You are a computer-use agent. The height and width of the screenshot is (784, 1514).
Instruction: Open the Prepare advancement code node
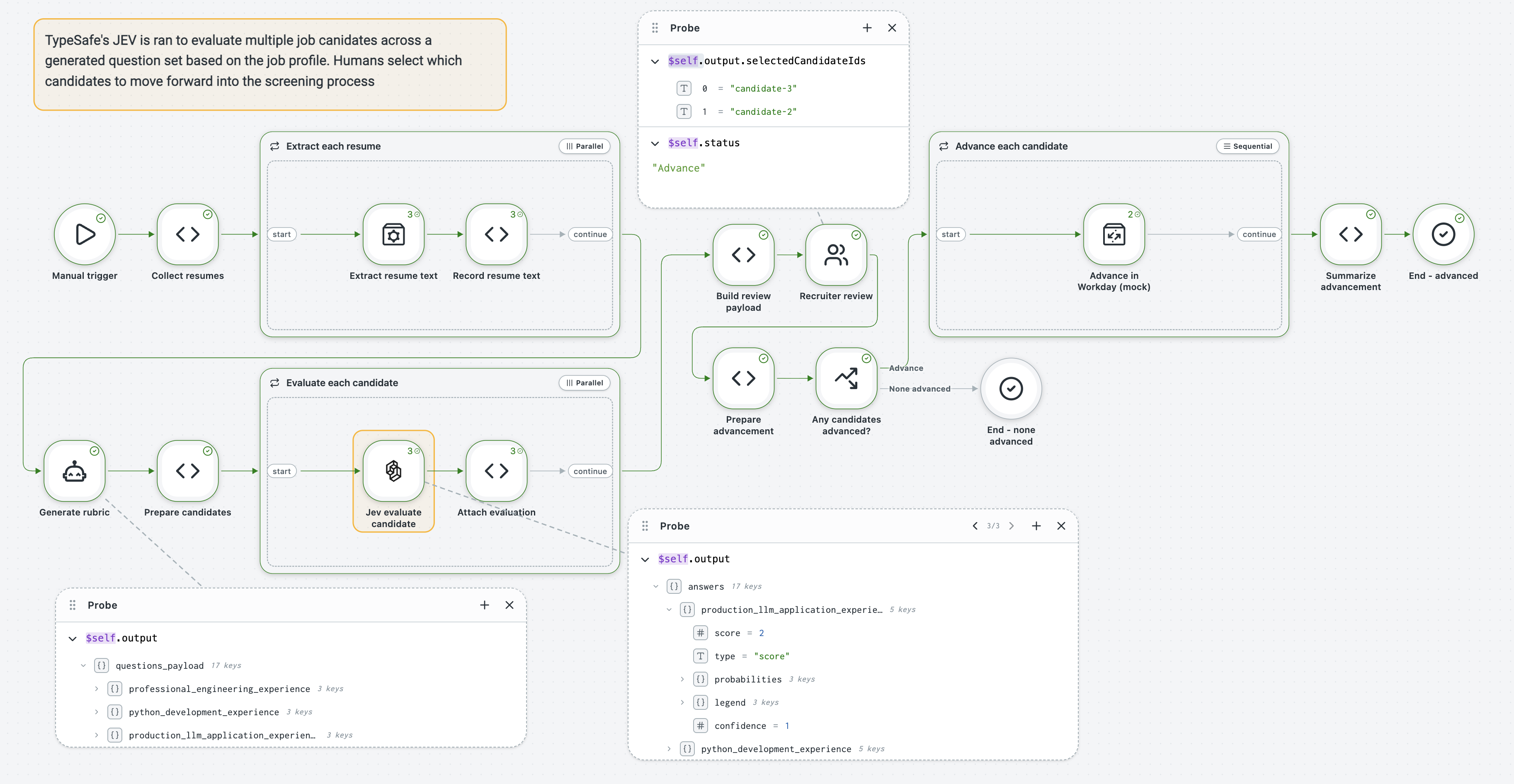click(743, 378)
